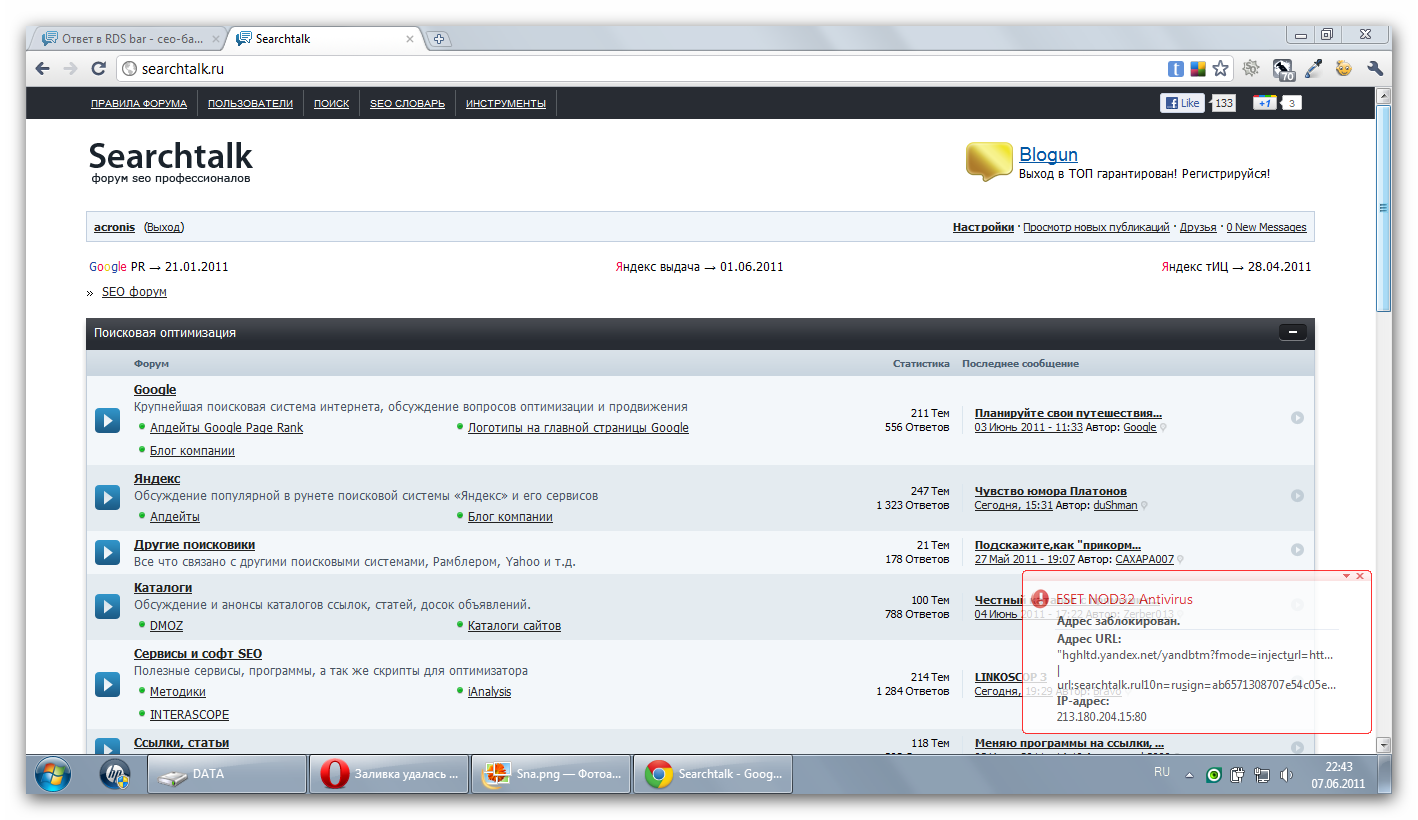This screenshot has height=820, width=1418.
Task: Log out via the Выход link
Action: click(164, 227)
